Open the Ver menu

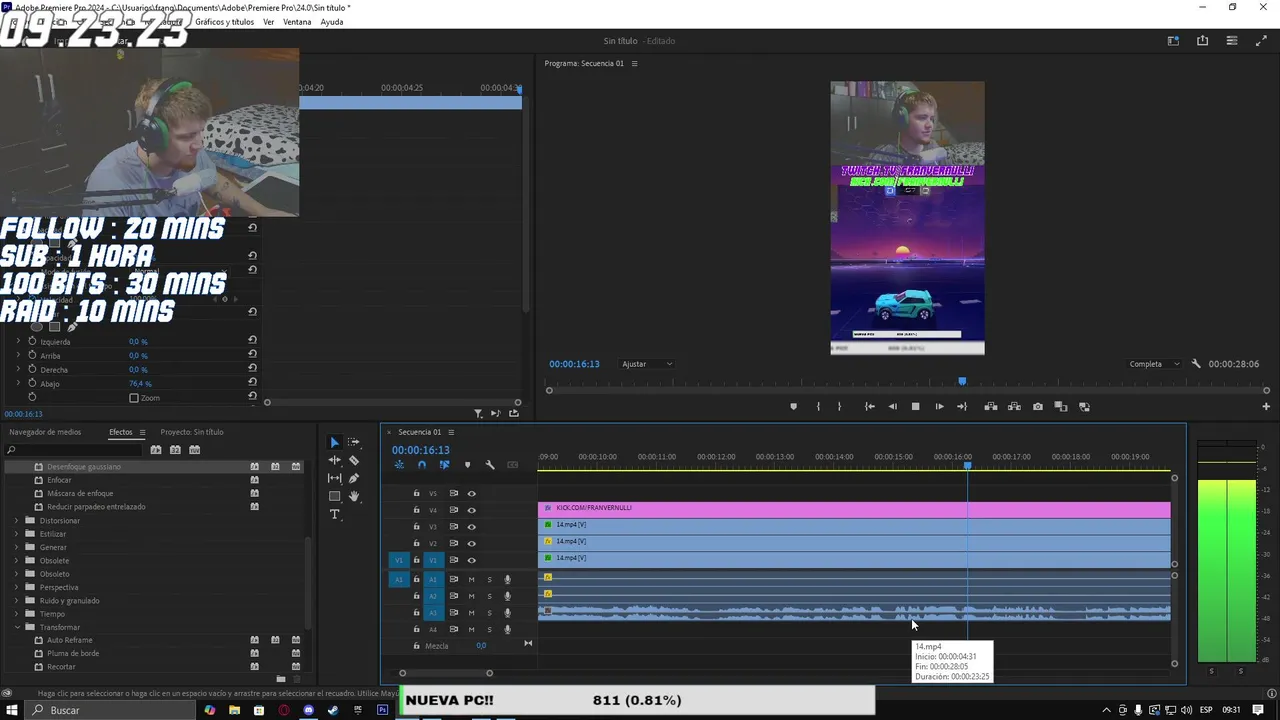(x=268, y=22)
